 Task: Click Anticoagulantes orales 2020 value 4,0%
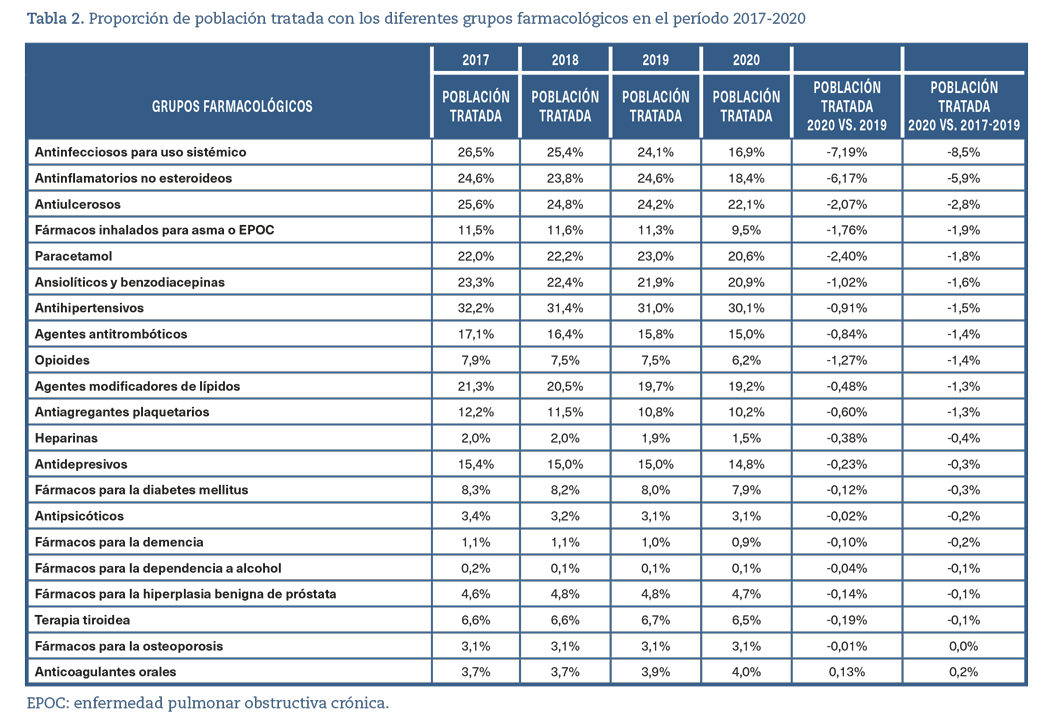(x=746, y=672)
